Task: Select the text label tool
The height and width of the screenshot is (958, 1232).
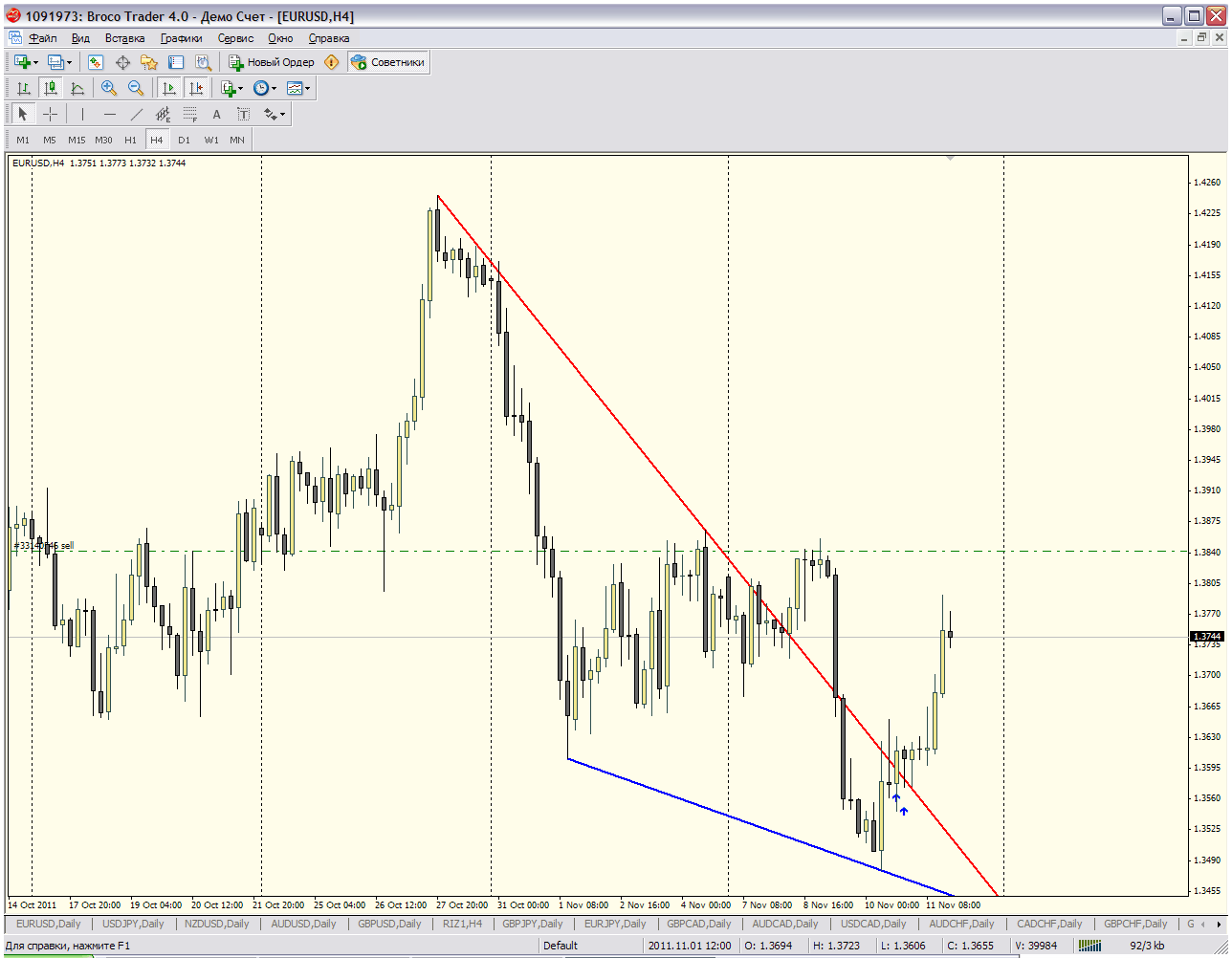Action: coord(243,114)
